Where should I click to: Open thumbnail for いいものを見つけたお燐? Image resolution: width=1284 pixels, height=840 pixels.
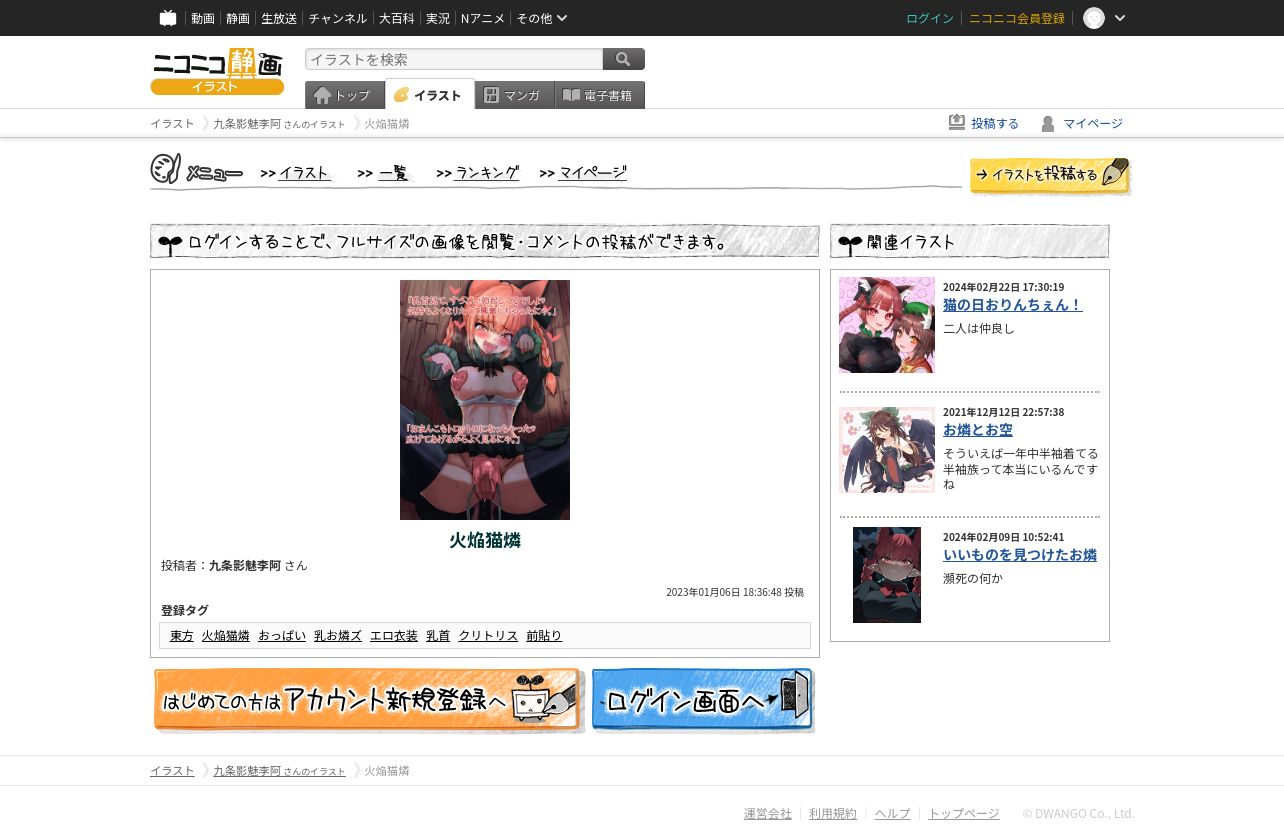[x=887, y=575]
